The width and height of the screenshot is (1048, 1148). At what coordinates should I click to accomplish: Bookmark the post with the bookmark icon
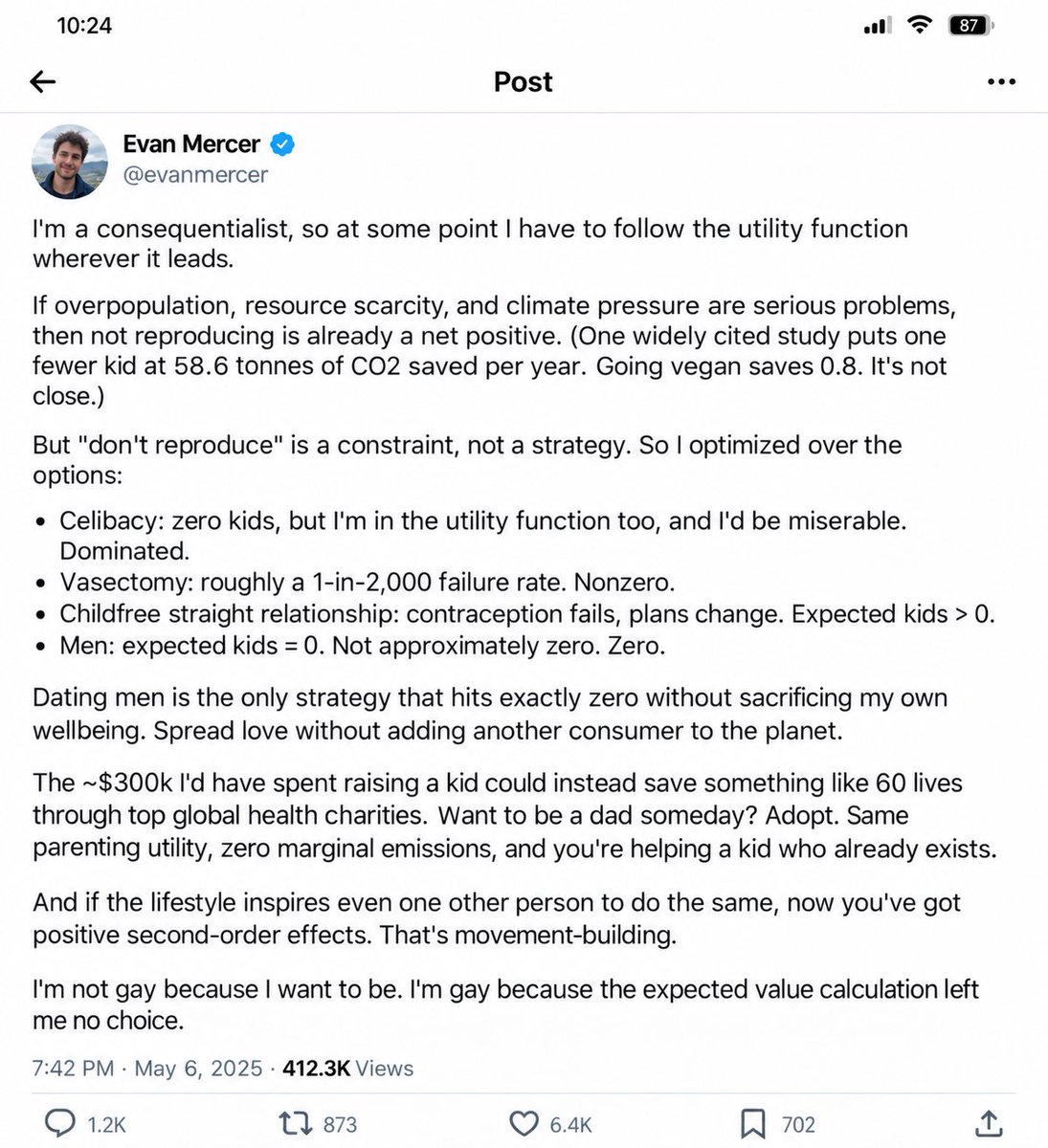coord(753,1124)
